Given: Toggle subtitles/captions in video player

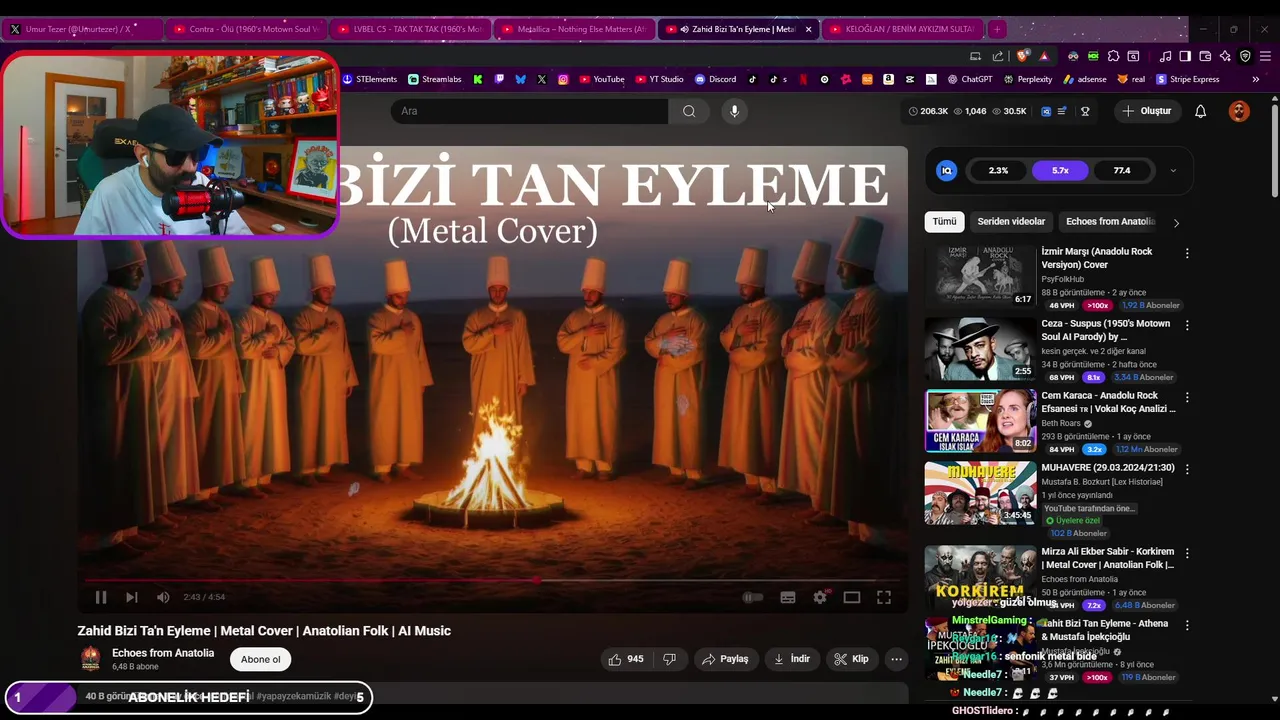Looking at the screenshot, I should point(788,597).
